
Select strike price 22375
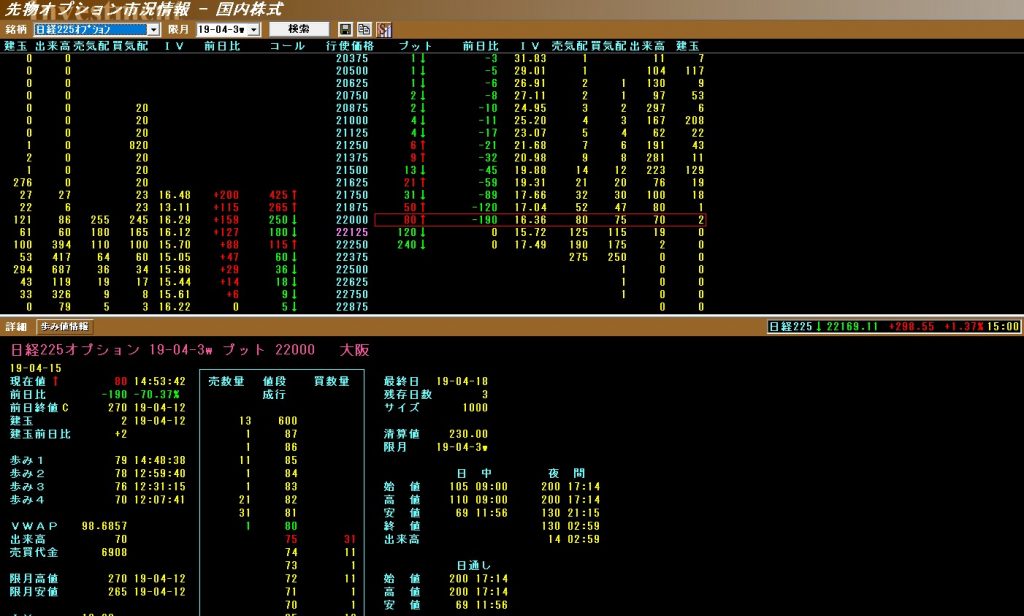tap(352, 257)
